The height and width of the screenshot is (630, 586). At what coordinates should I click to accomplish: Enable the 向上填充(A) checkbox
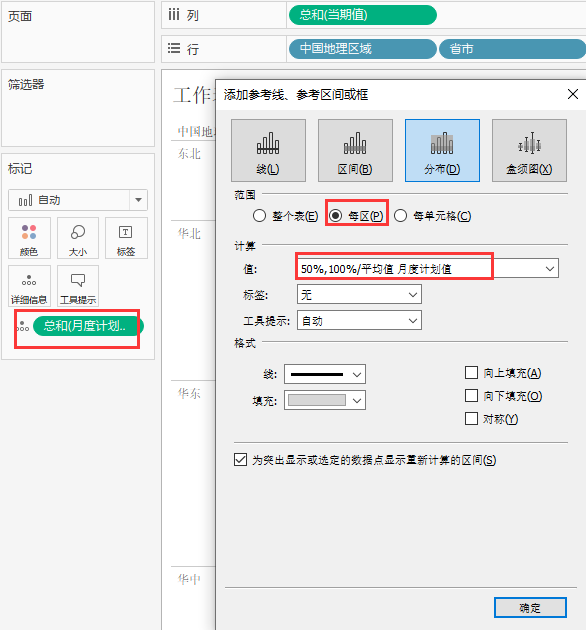point(471,372)
